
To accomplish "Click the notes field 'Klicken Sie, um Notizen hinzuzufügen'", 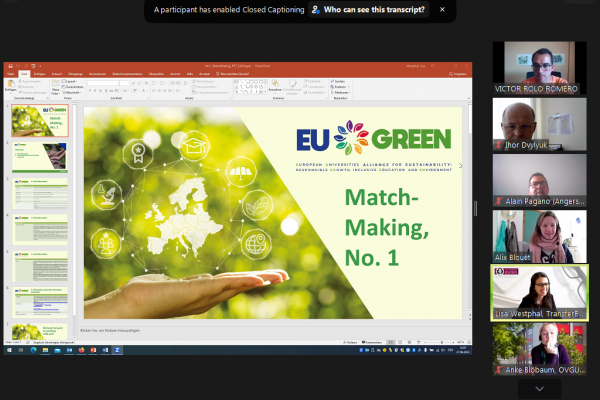I will click(x=110, y=330).
